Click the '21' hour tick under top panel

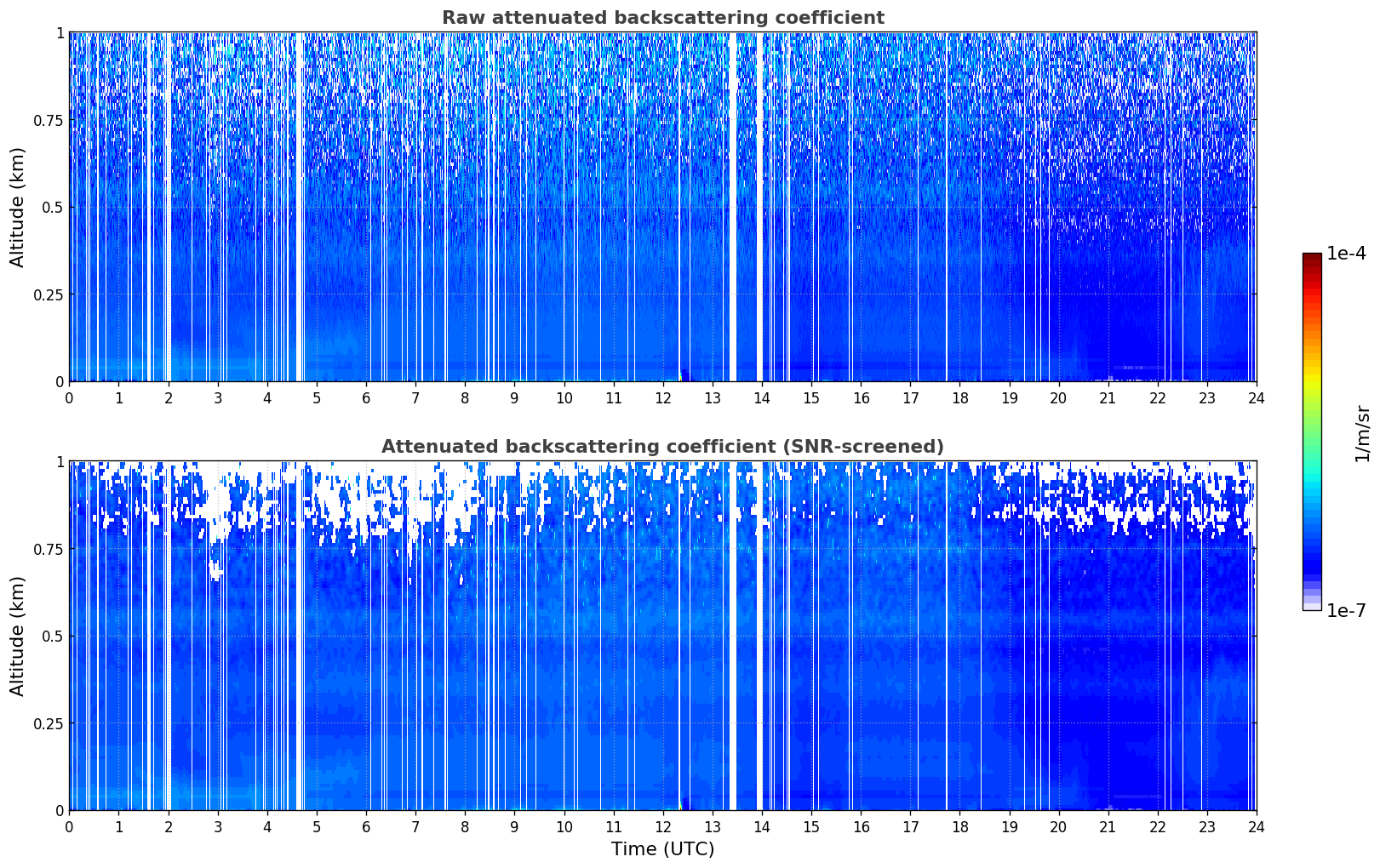[x=1108, y=397]
